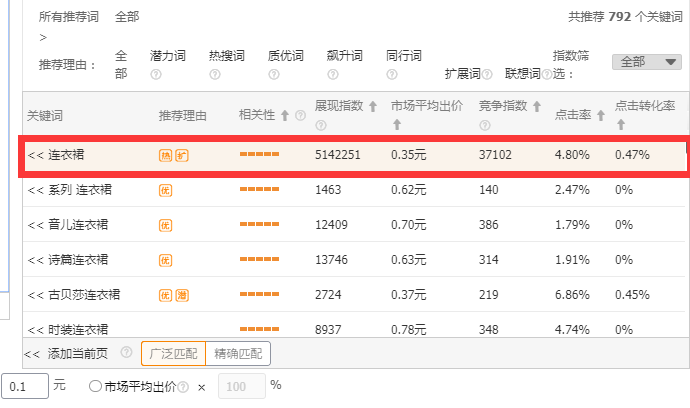Click the relevance bar for 系列 连衣裙

(x=259, y=190)
